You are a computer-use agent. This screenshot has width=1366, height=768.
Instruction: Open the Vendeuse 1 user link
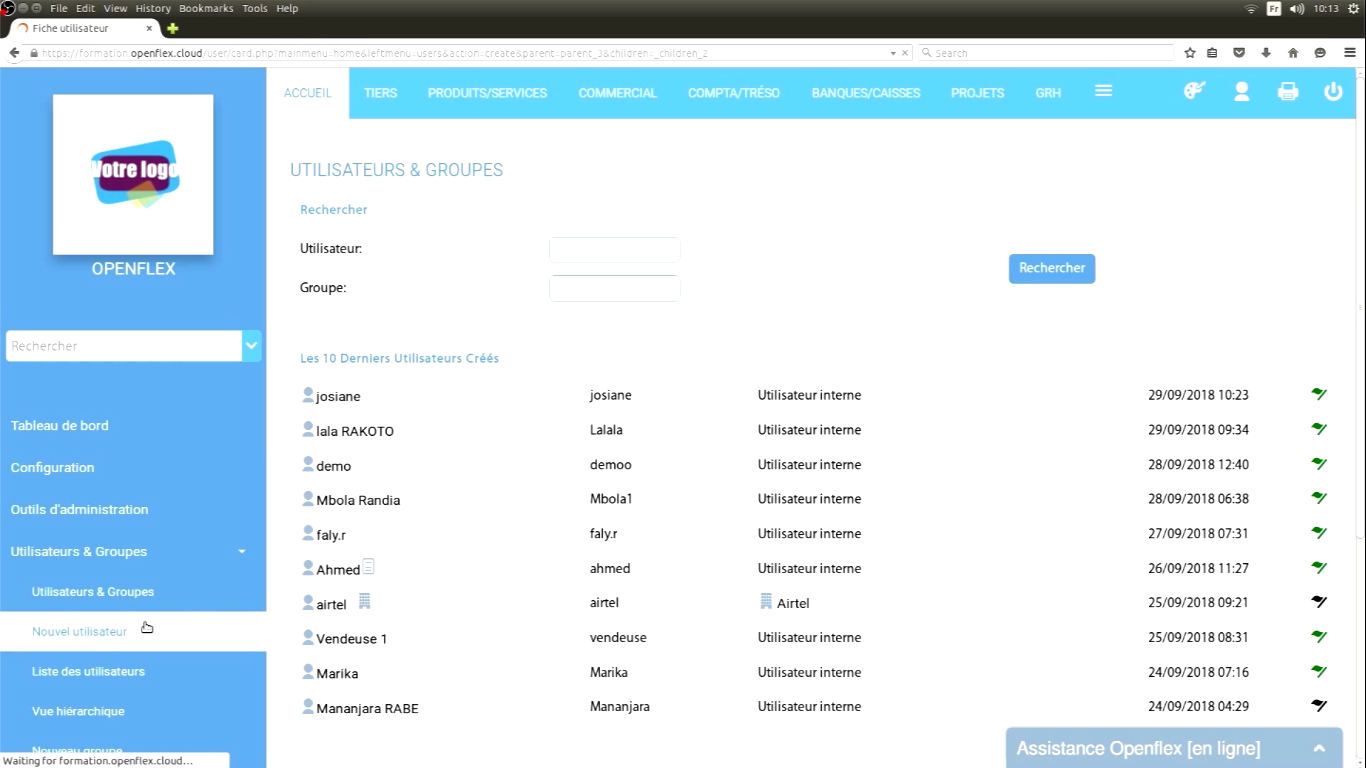352,639
